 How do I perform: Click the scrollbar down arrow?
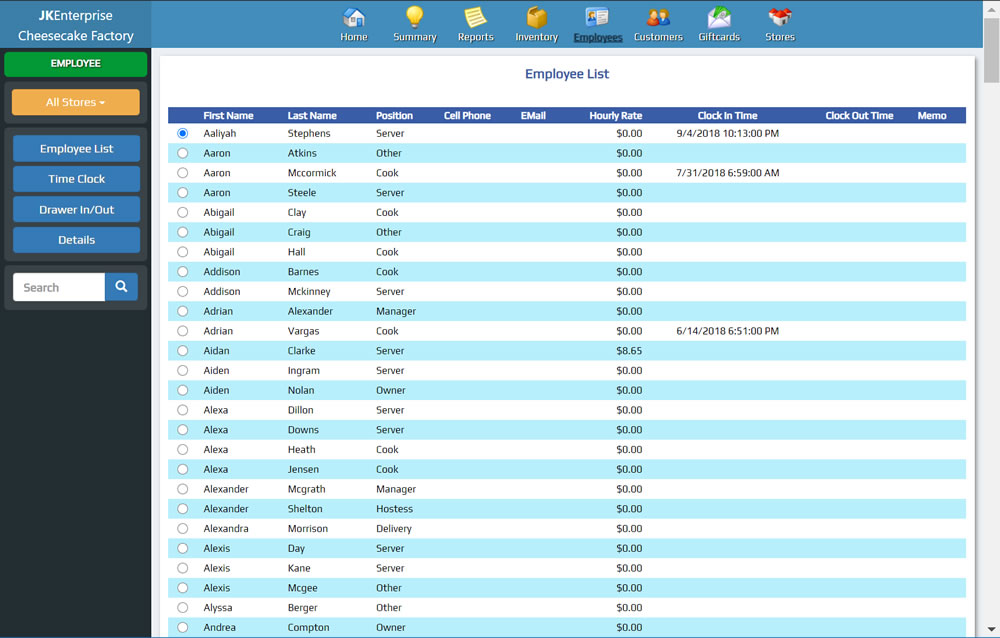[991, 630]
